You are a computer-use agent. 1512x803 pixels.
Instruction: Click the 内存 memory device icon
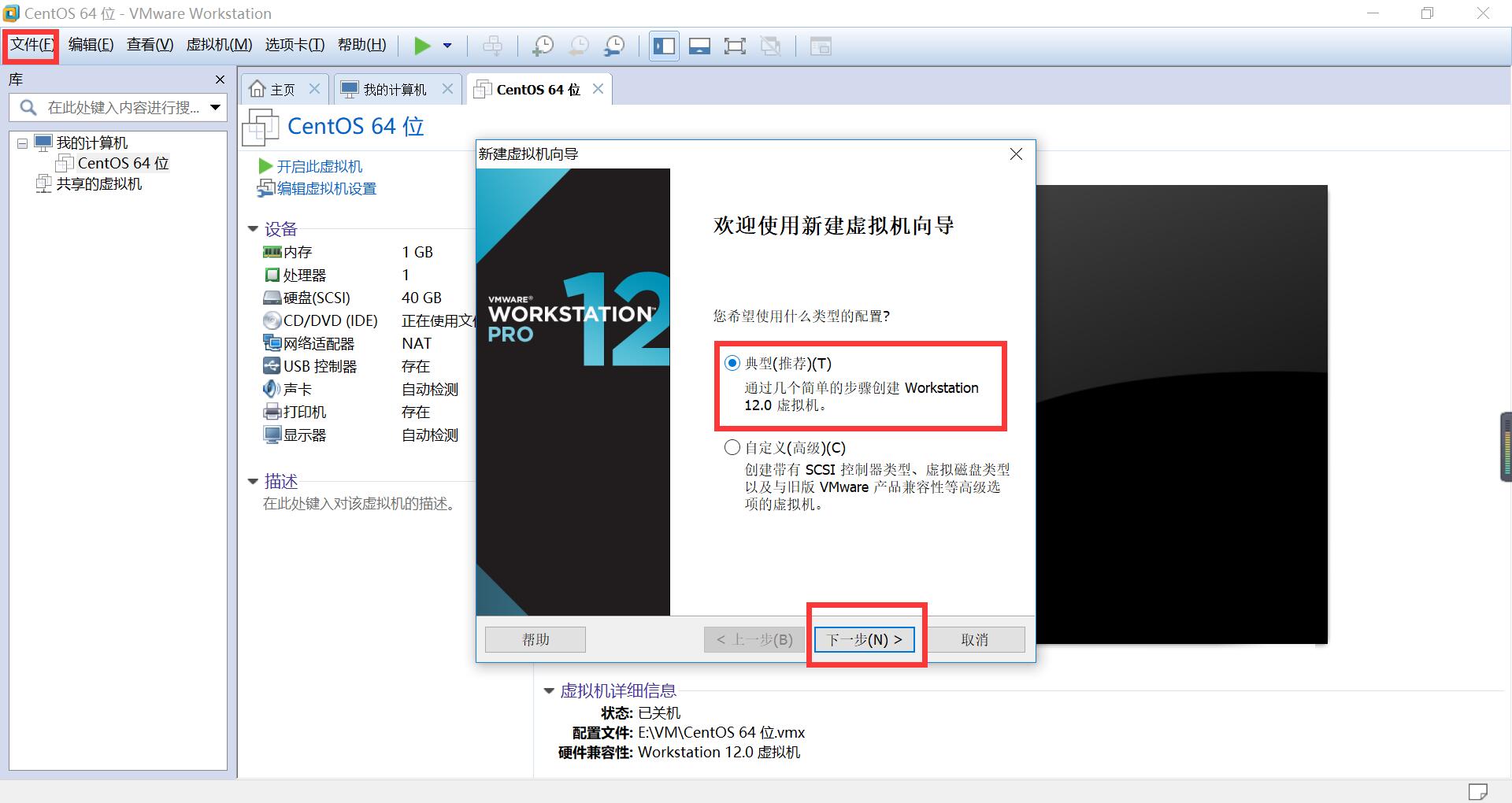272,252
